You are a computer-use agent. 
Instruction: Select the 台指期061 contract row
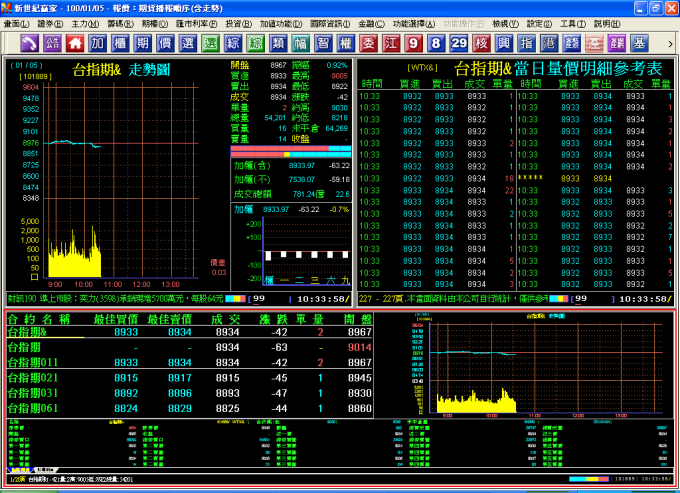190,408
